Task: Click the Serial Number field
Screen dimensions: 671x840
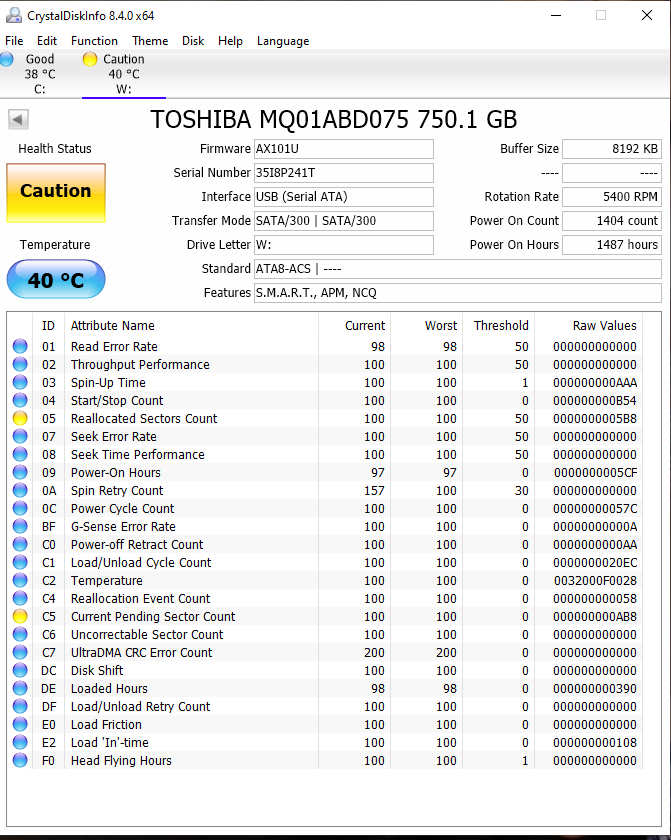Action: pos(343,173)
